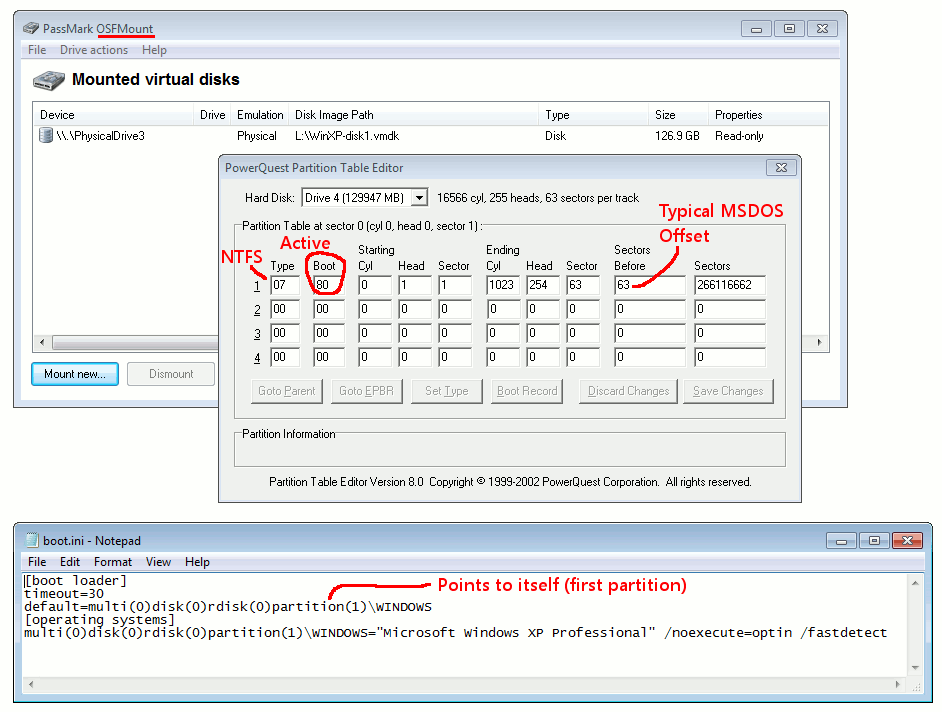Click the Save Changes button

pos(728,391)
